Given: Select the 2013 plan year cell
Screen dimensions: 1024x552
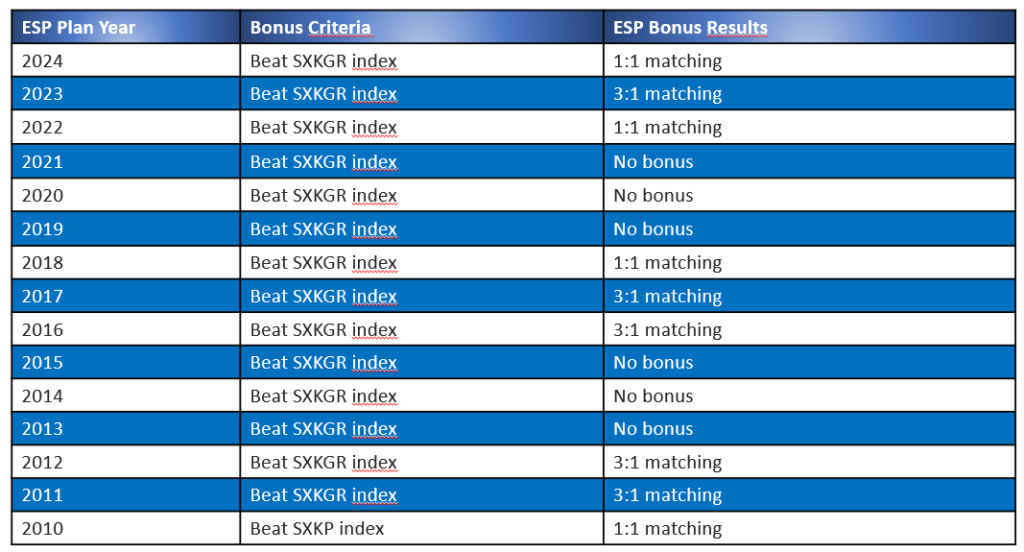Looking at the screenshot, I should pyautogui.click(x=43, y=429).
